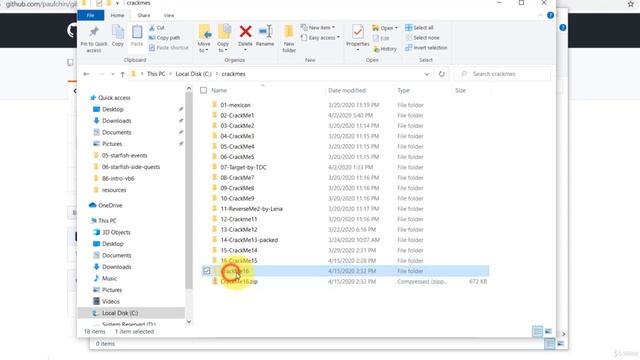Image resolution: width=640 pixels, height=360 pixels.
Task: Refresh the crackmes folder view
Action: (x=442, y=74)
